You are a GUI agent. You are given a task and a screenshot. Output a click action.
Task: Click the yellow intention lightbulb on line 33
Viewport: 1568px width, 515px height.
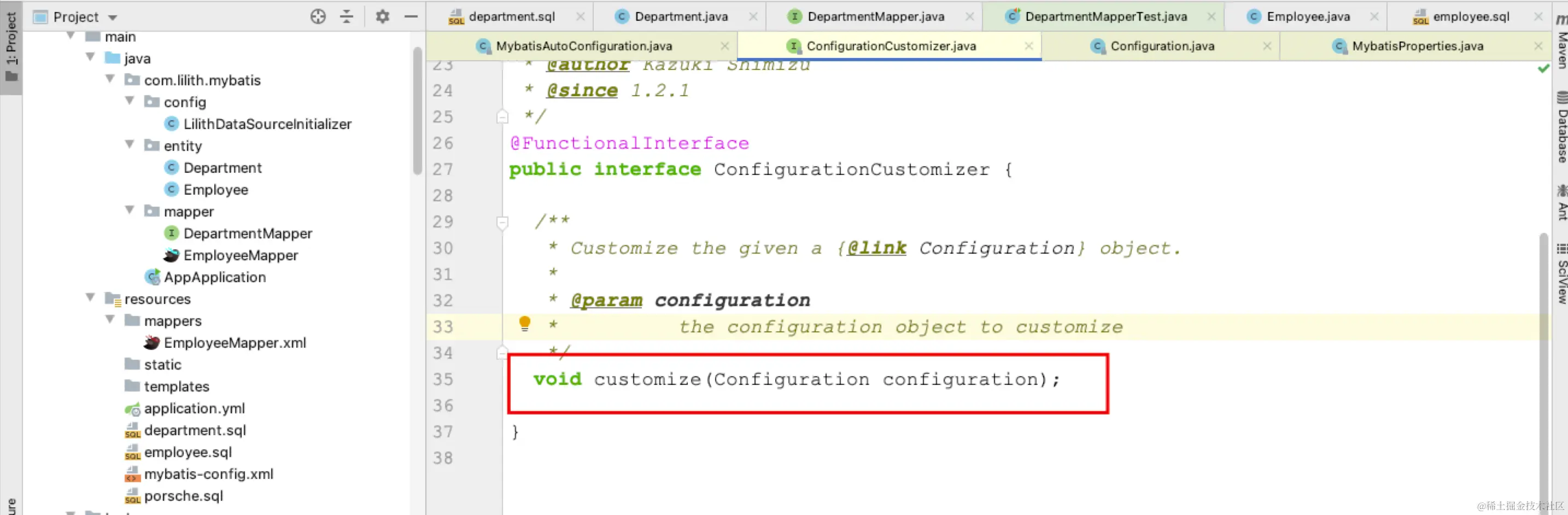coord(524,324)
